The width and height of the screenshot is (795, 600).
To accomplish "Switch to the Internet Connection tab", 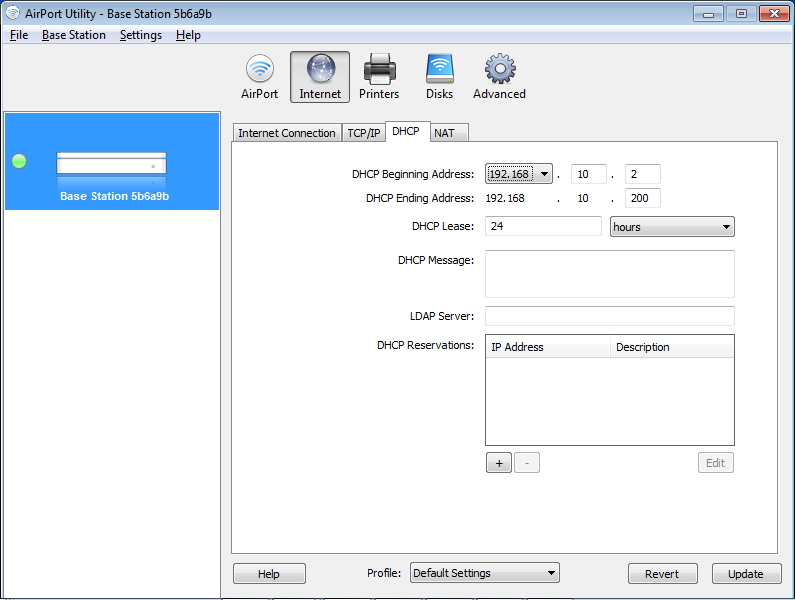I will point(286,133).
